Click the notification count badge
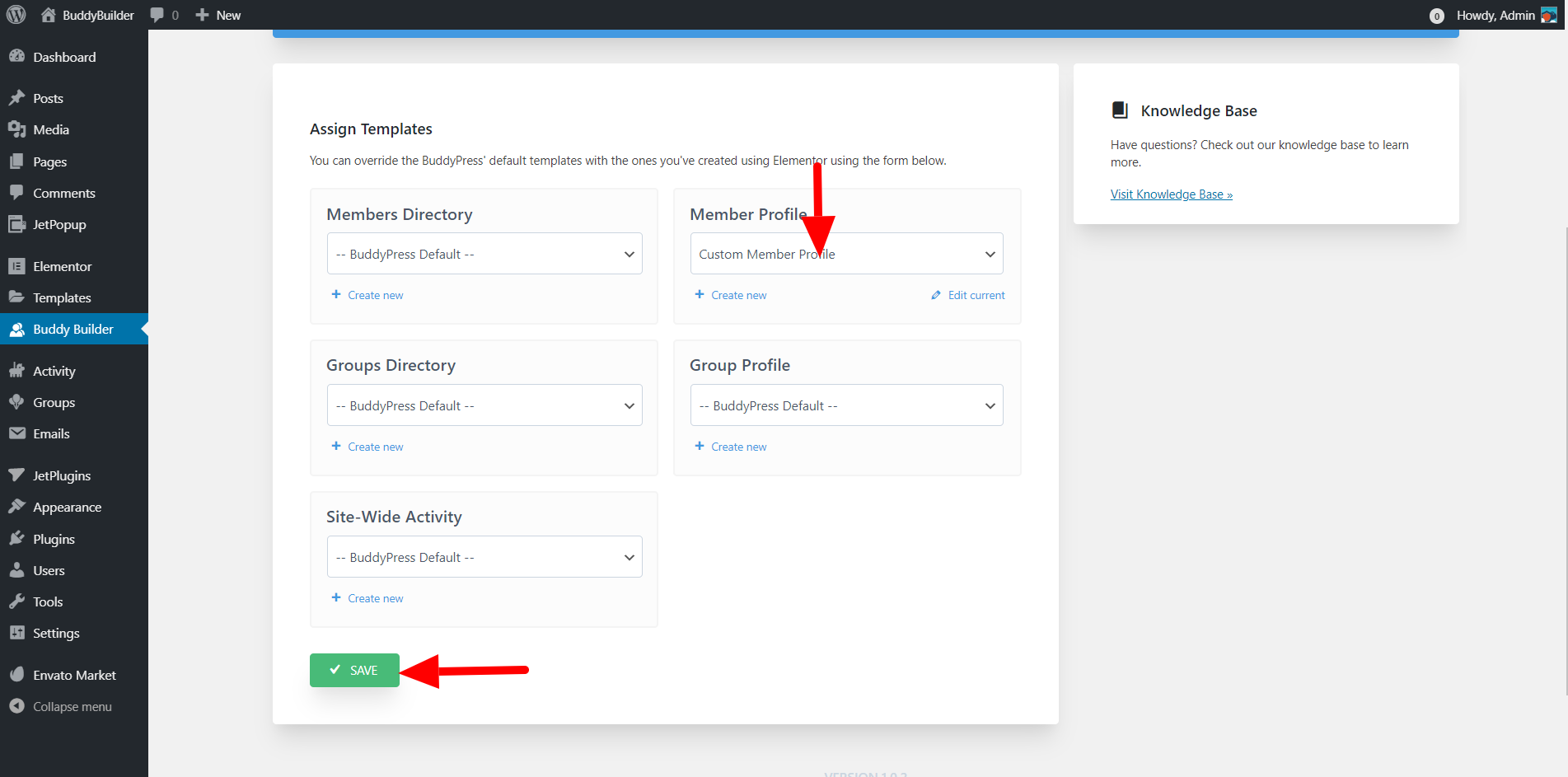1568x777 pixels. point(1437,16)
